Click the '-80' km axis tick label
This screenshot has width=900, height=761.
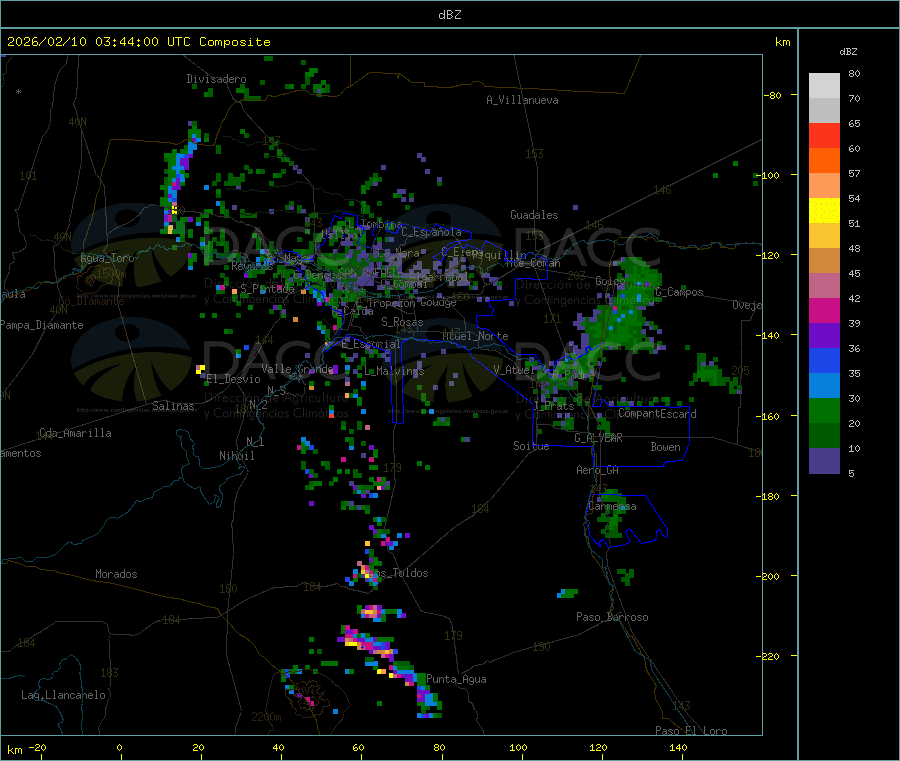[773, 95]
